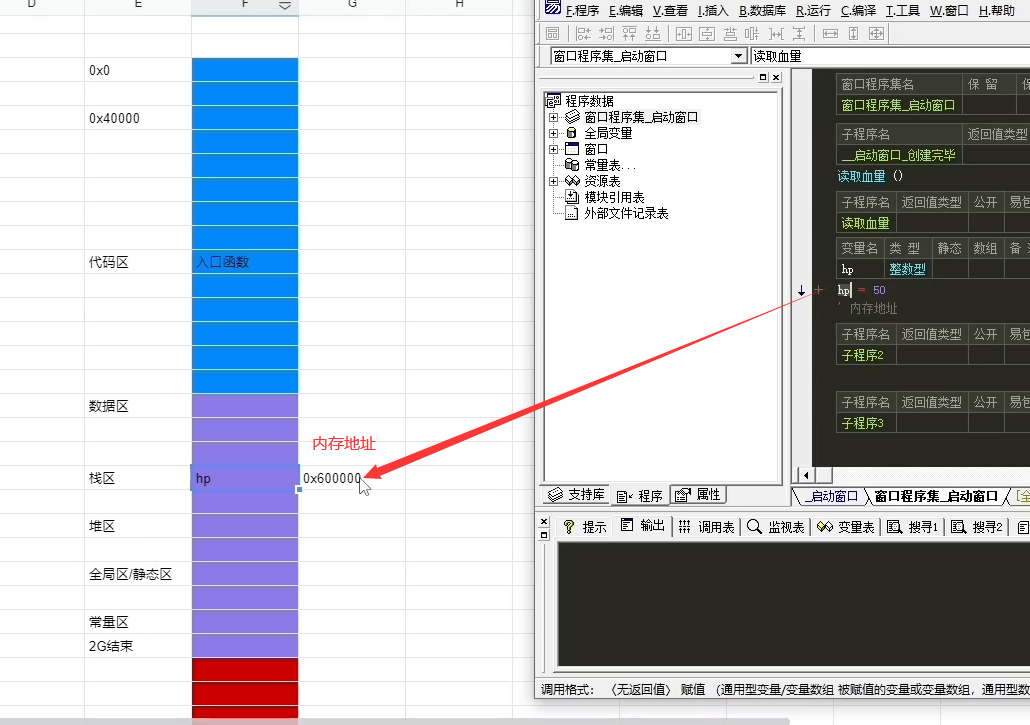This screenshot has width=1030, height=725.
Task: Open the I.插入 menu
Action: (x=713, y=11)
